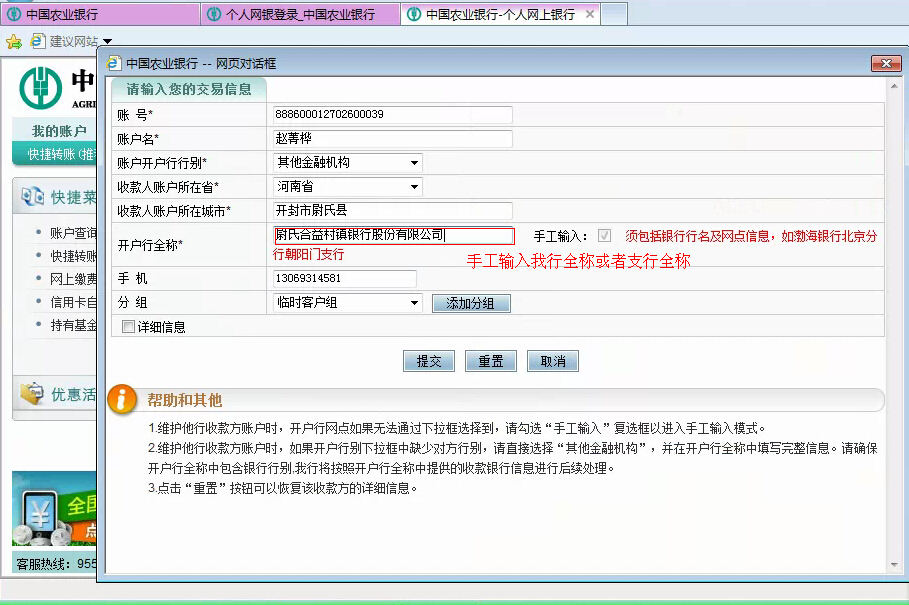Open the 分组 临时客户组 dropdown
Screen dimensions: 909x605
tap(347, 302)
